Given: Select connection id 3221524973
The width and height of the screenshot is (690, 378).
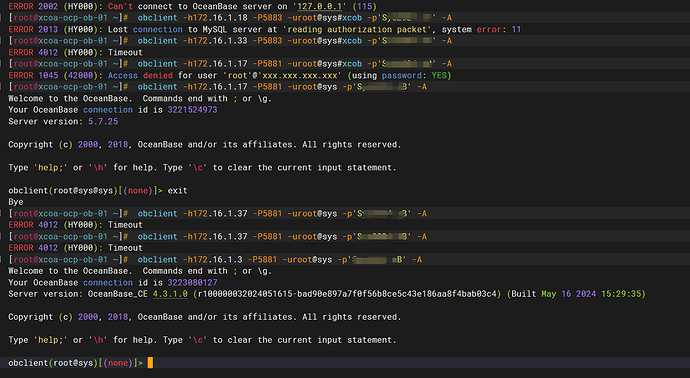Looking at the screenshot, I should tap(192, 110).
